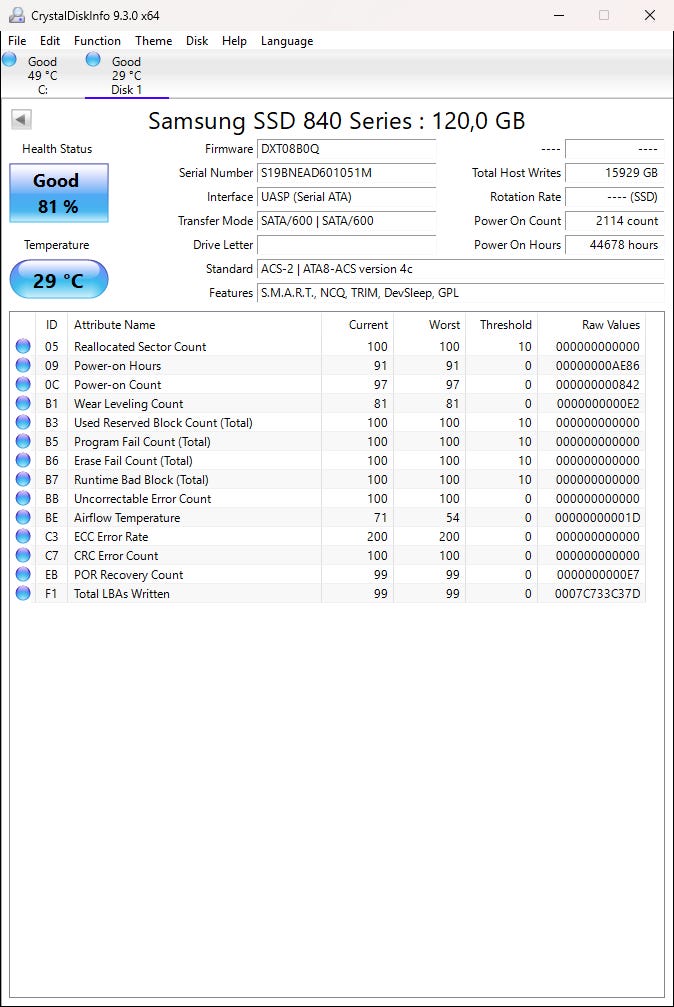Click status orb of Used Reserved Block Count row
The width and height of the screenshot is (674, 1007).
[23, 422]
